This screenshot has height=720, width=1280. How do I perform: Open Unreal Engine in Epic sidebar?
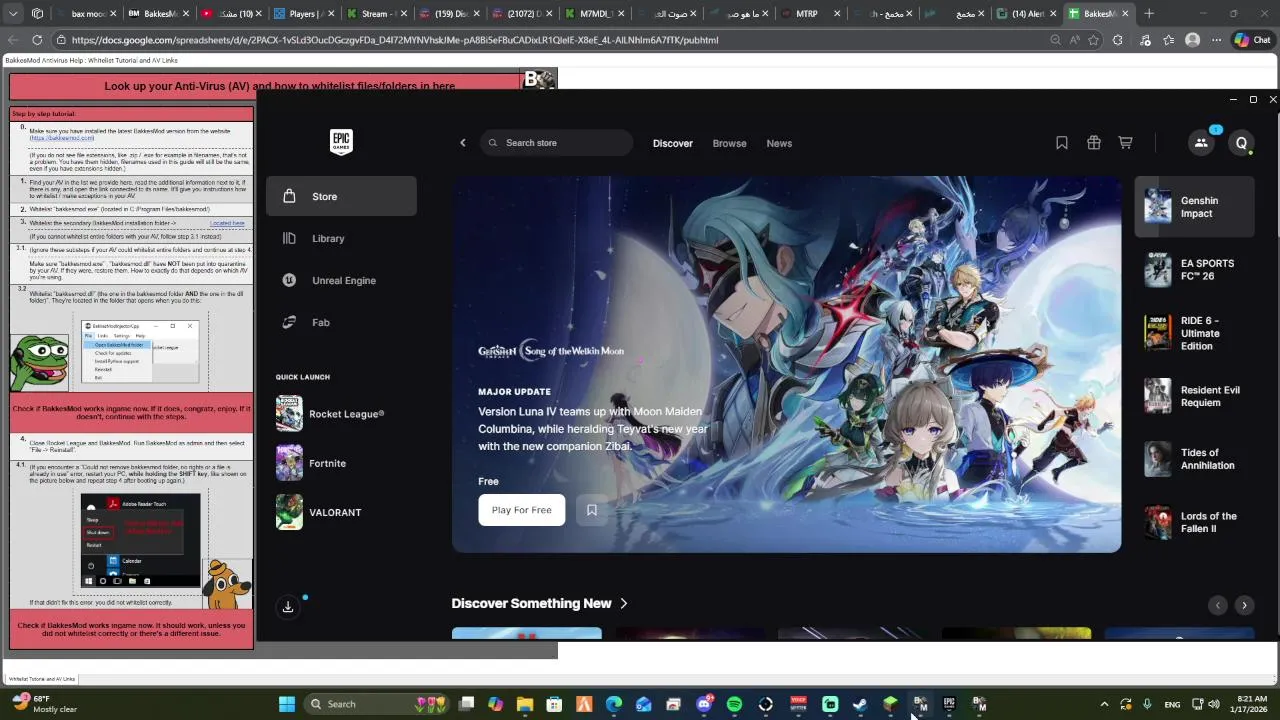pos(341,280)
